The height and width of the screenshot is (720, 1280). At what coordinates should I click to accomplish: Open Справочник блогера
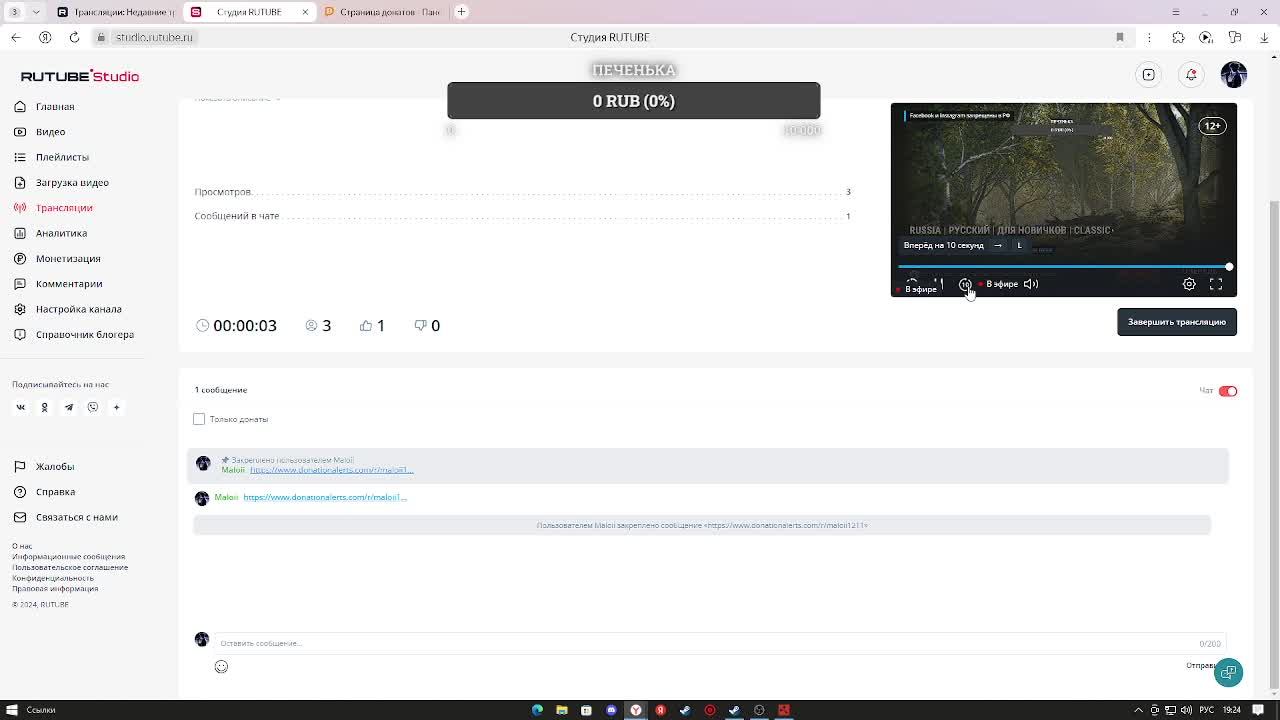click(73, 334)
